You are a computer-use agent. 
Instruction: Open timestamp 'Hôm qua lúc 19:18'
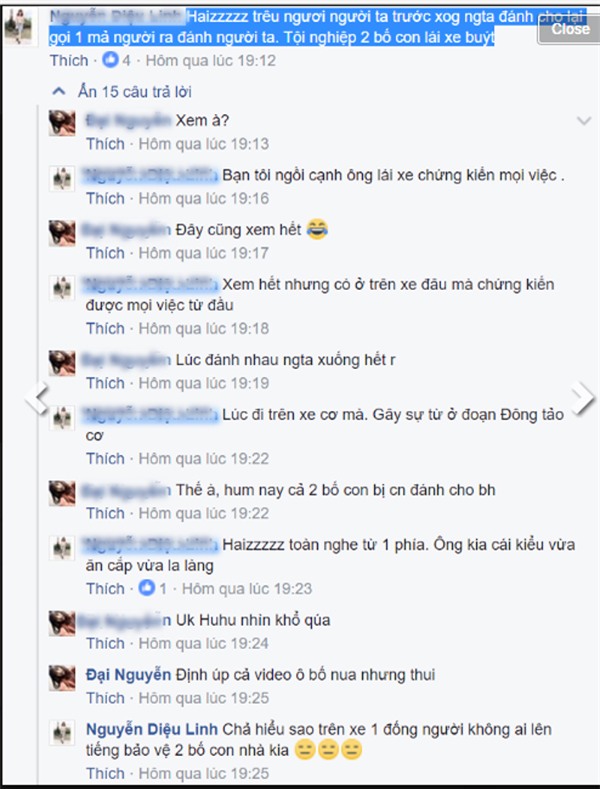204,328
